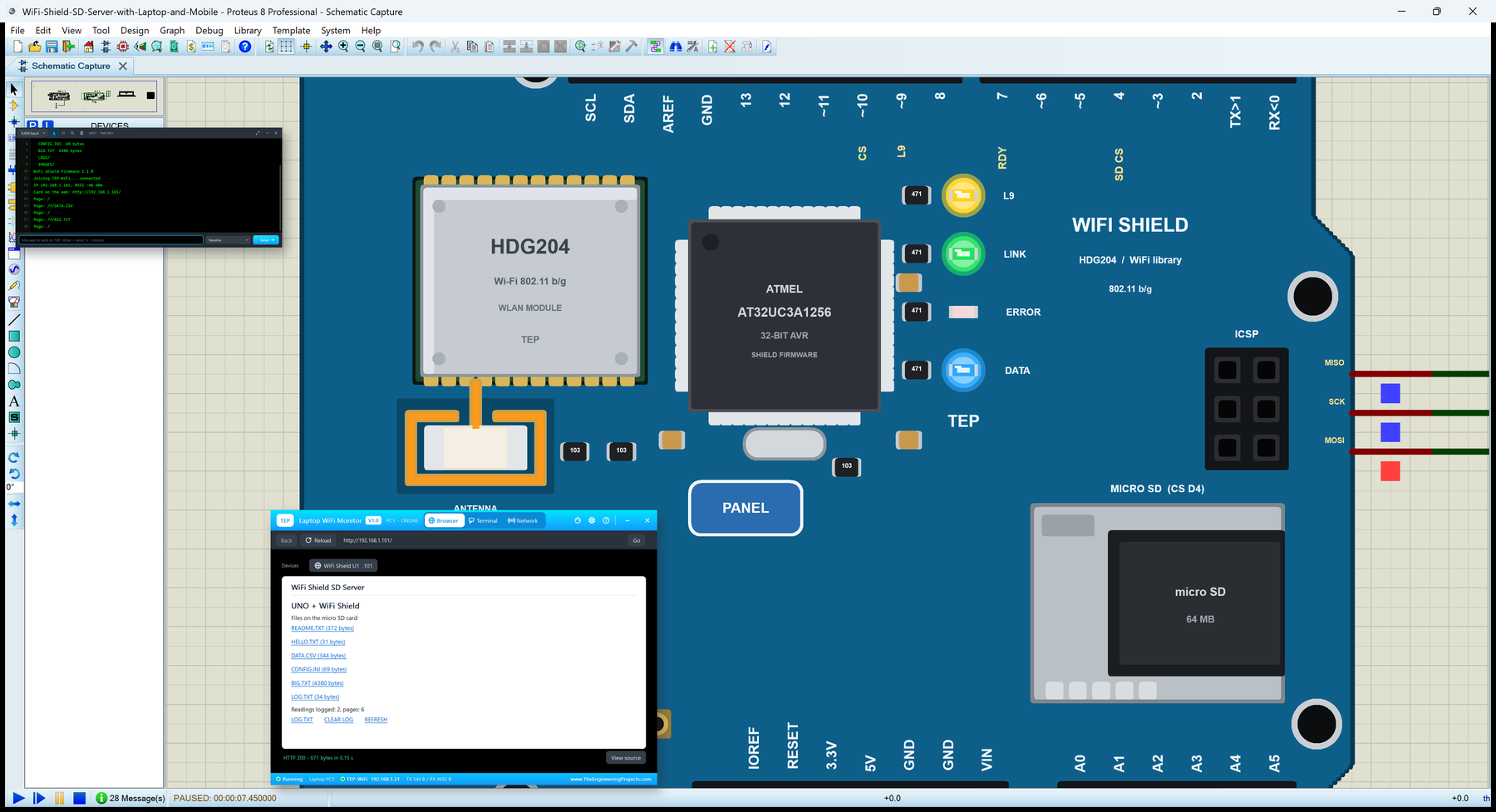This screenshot has height=812, width=1496.
Task: Click the Cut scissors icon
Action: pos(455,47)
